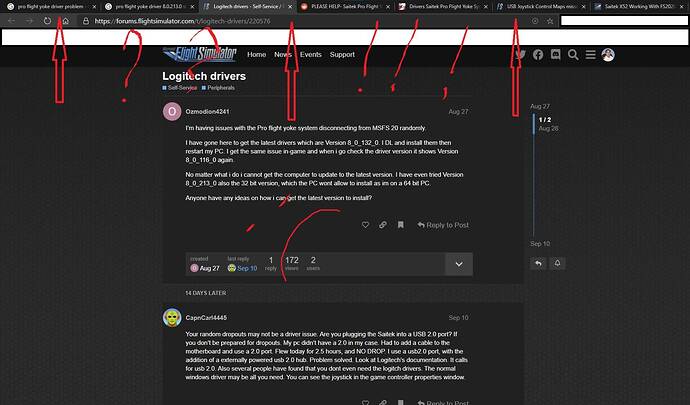The height and width of the screenshot is (405, 690).
Task: Like Ozmodion4241's post with heart icon
Action: pos(365,225)
